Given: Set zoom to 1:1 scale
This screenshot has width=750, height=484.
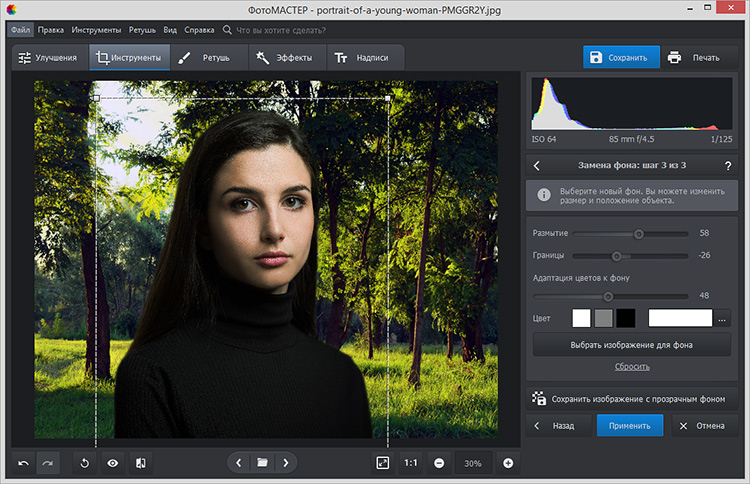Looking at the screenshot, I should click(x=410, y=463).
